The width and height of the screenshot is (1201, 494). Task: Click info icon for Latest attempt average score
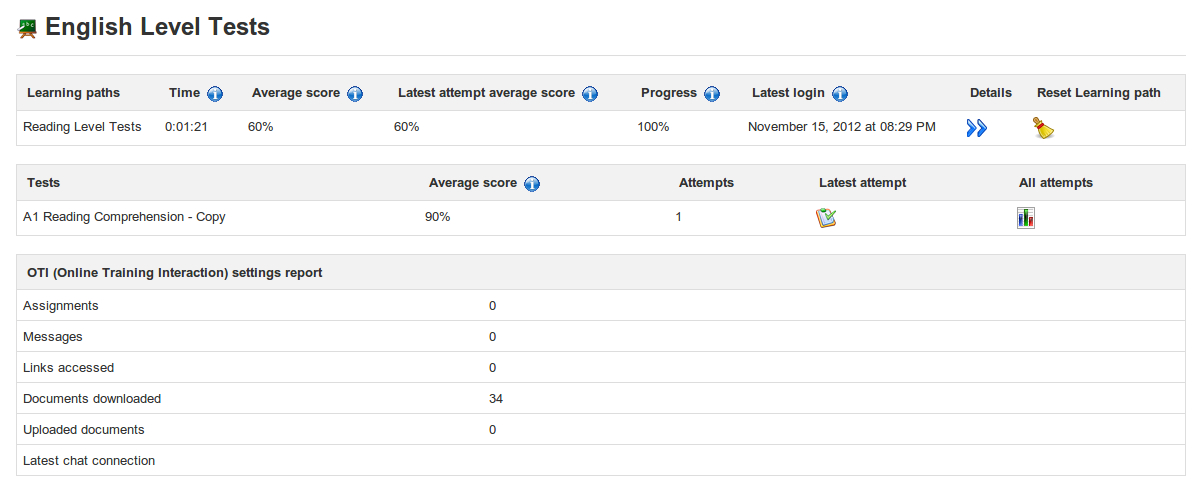[x=590, y=94]
